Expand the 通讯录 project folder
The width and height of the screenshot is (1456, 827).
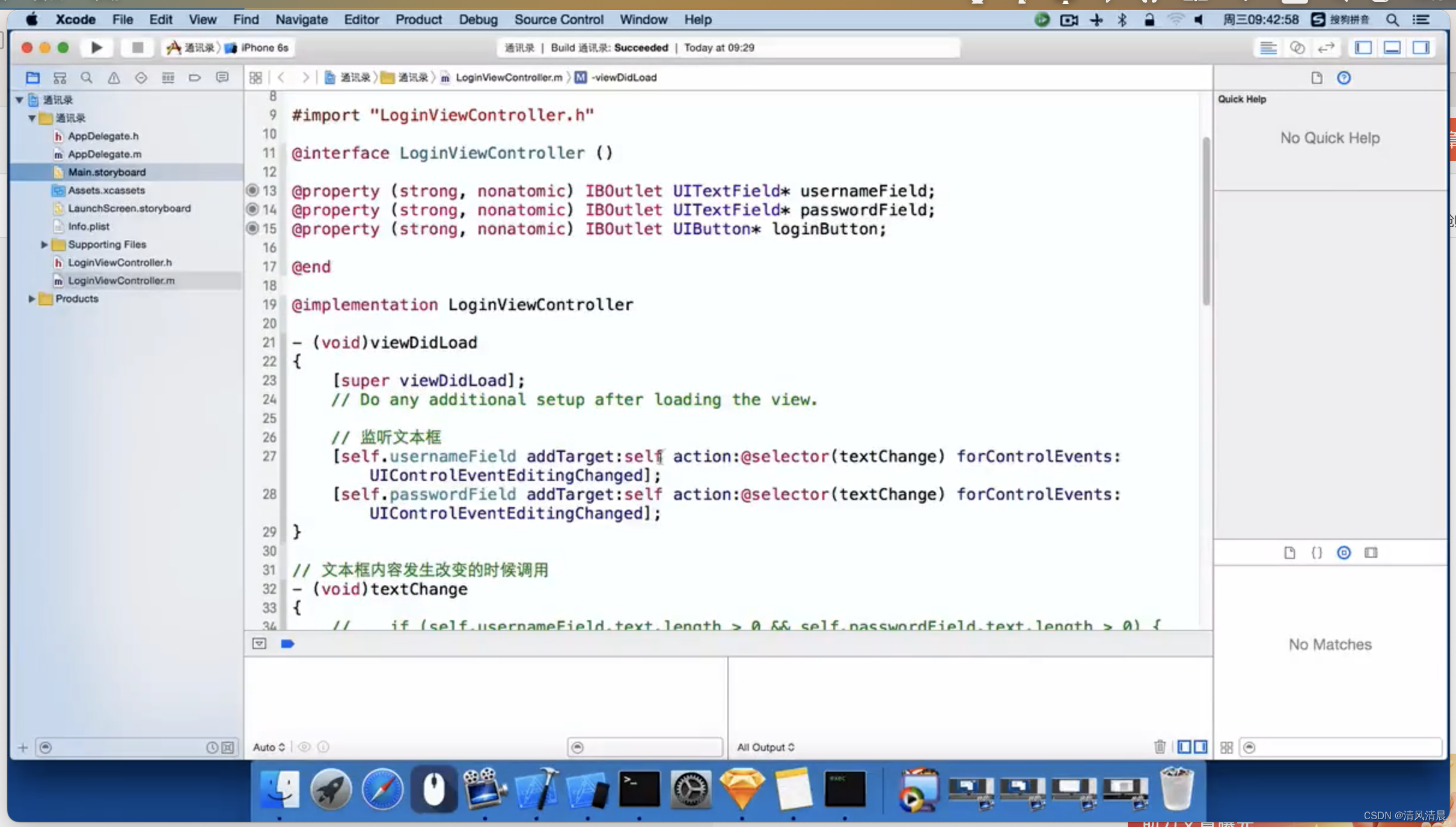coord(19,99)
